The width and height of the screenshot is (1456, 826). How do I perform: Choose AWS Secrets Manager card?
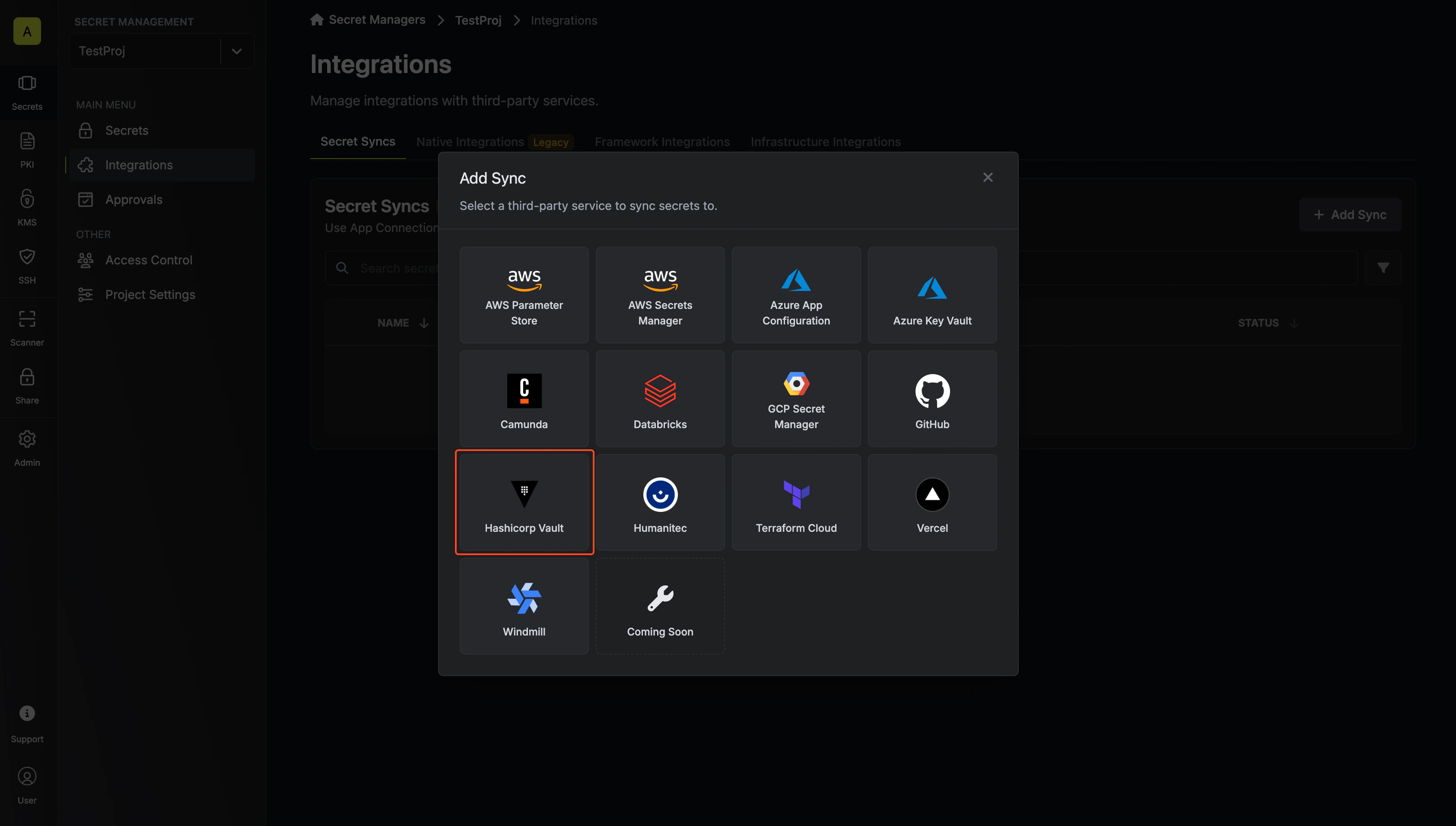(660, 295)
